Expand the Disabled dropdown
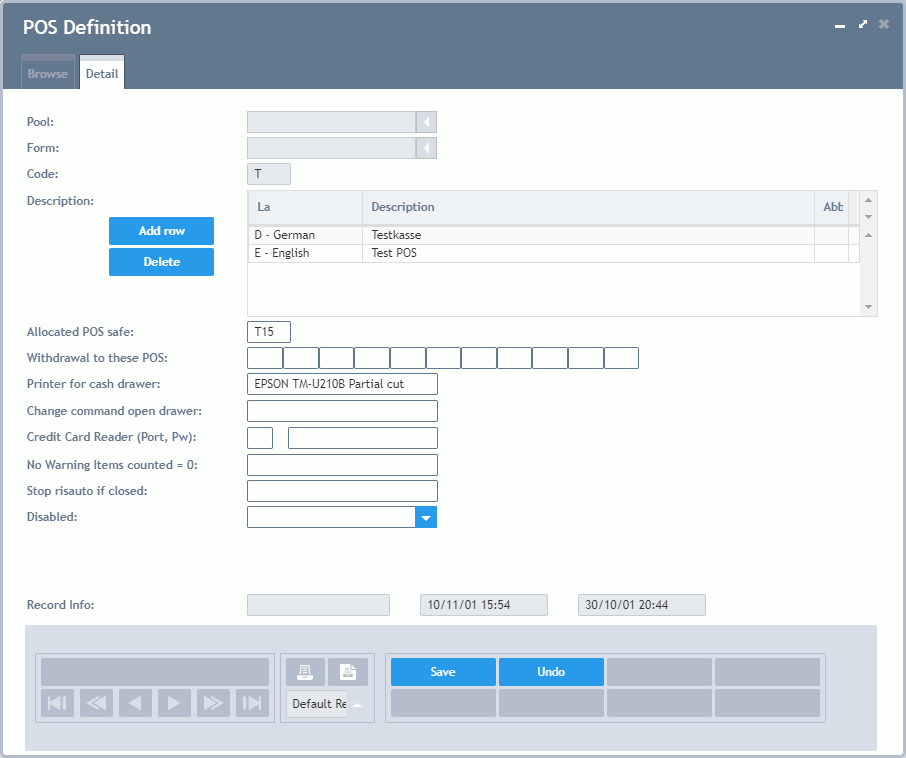Screen dimensions: 906x758 point(426,517)
